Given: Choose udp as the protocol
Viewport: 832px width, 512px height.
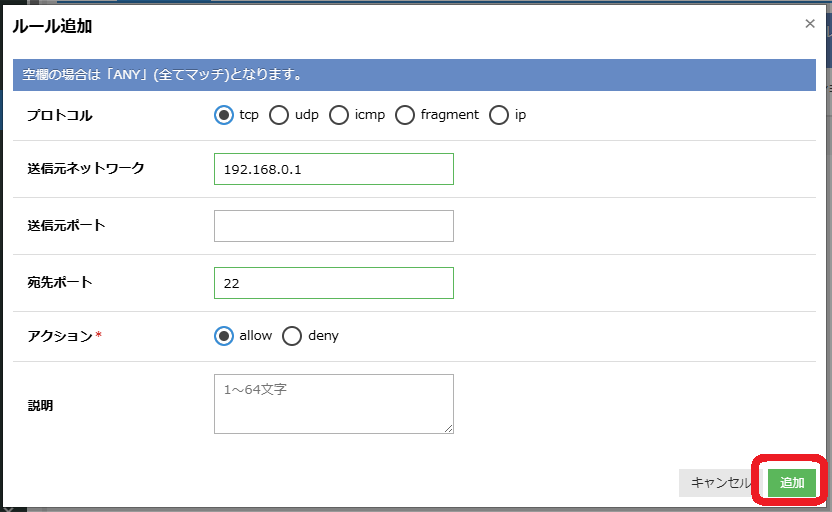Looking at the screenshot, I should pyautogui.click(x=280, y=115).
